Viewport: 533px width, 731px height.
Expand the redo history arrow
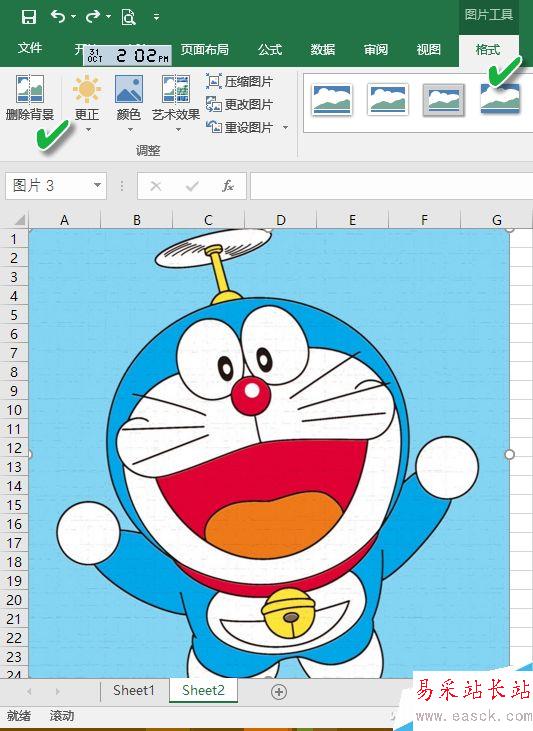click(108, 17)
